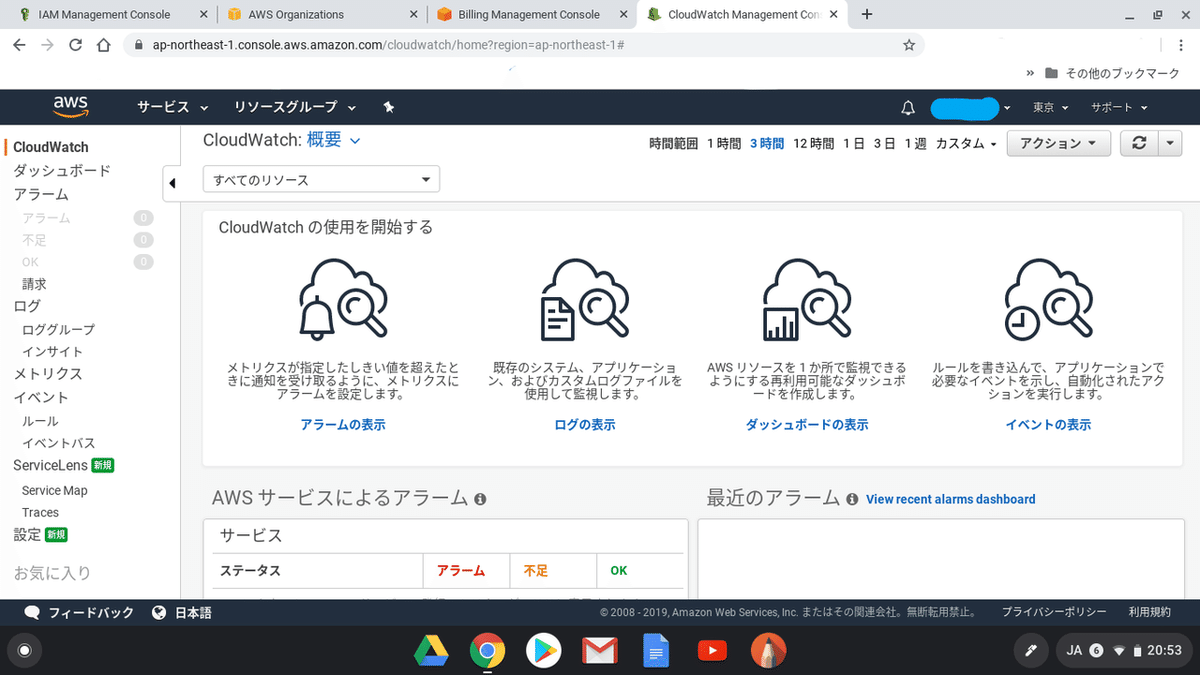Image resolution: width=1200 pixels, height=675 pixels.
Task: Click the ダッシュボードの表示 link
Action: tap(807, 425)
